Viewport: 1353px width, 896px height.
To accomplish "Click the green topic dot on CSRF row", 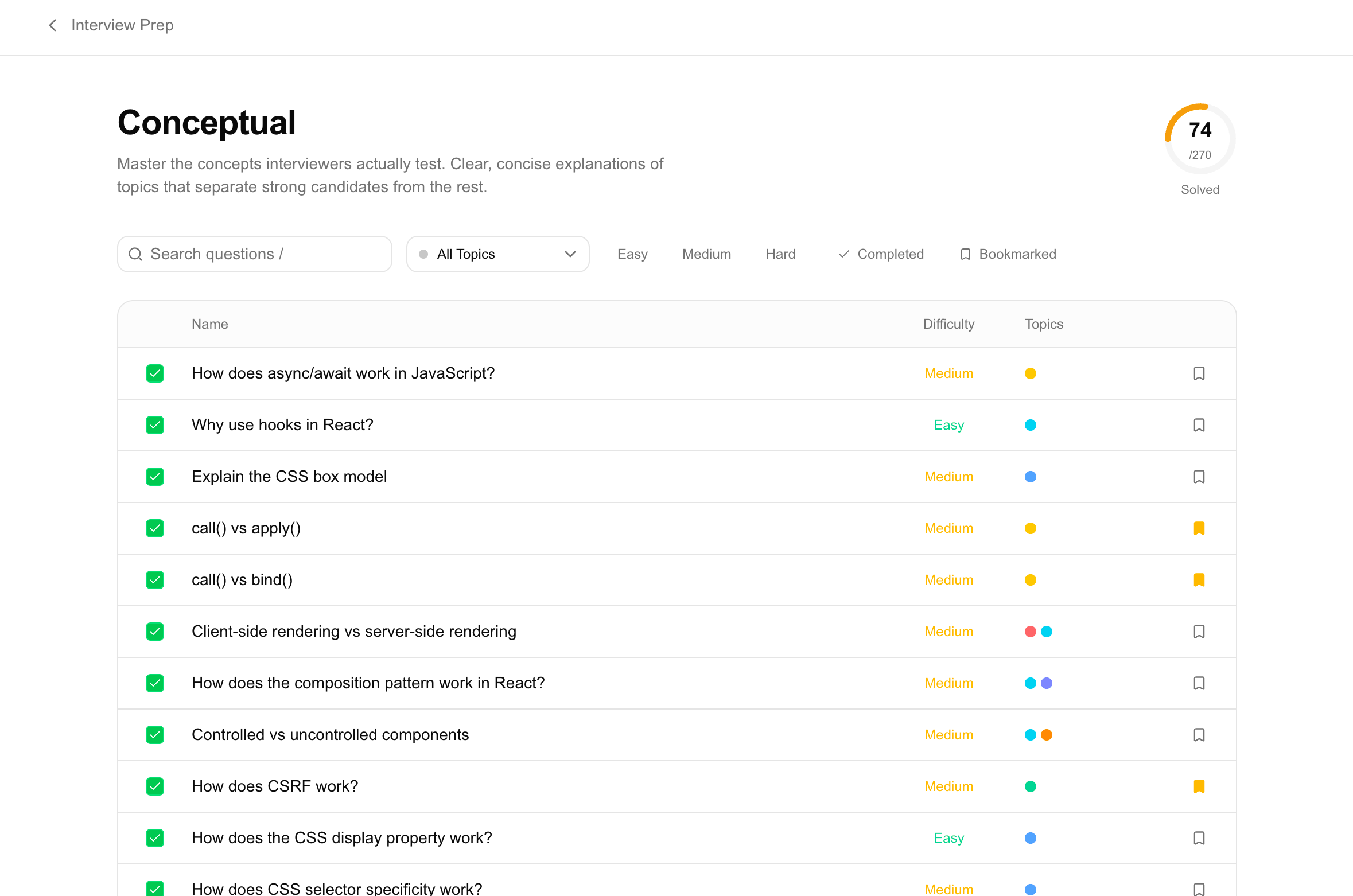I will pyautogui.click(x=1031, y=786).
